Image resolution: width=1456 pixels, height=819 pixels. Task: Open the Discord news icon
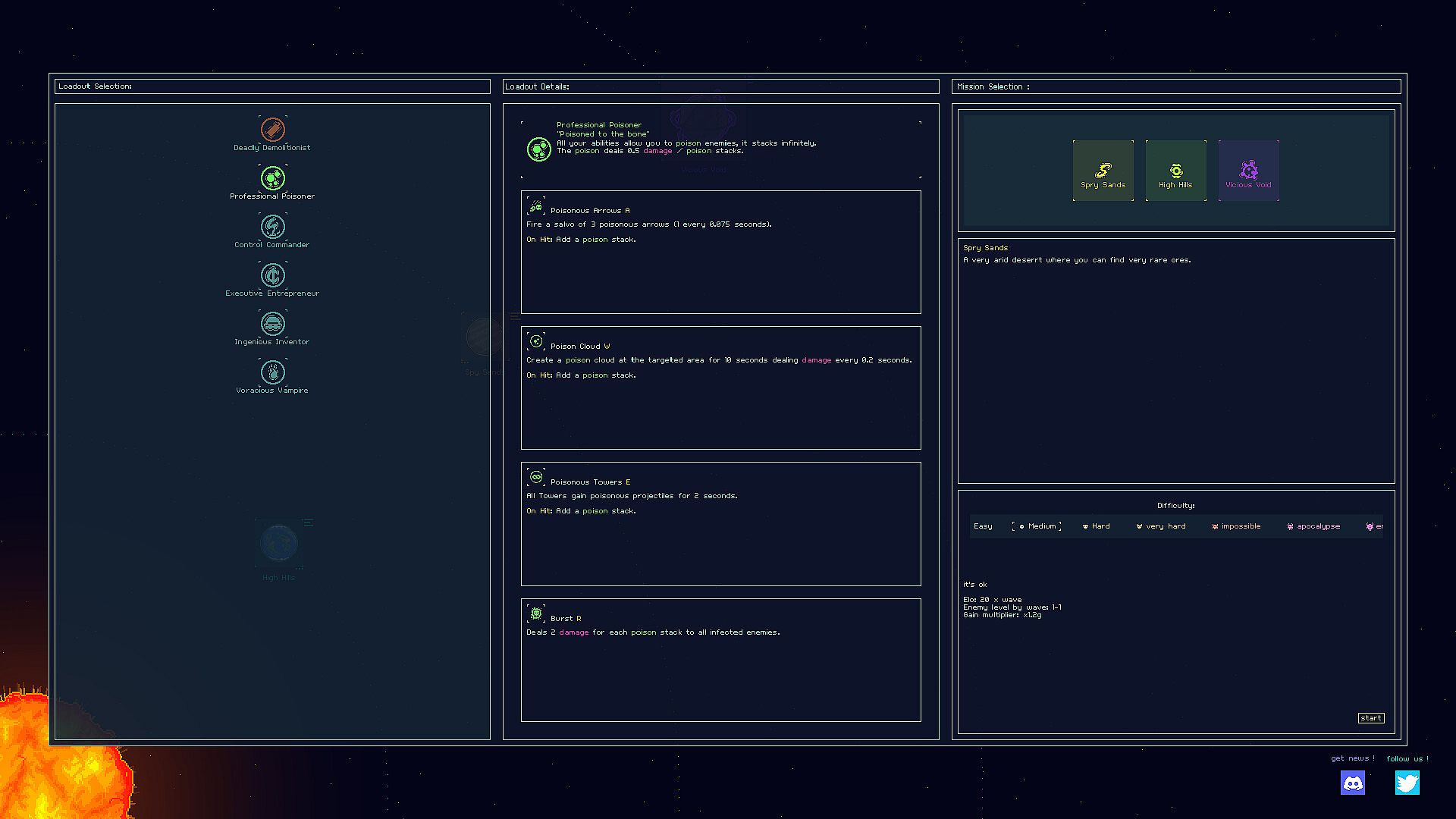point(1353,783)
